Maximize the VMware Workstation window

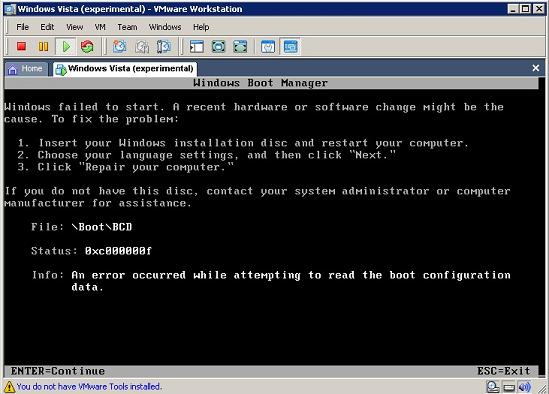pos(526,9)
